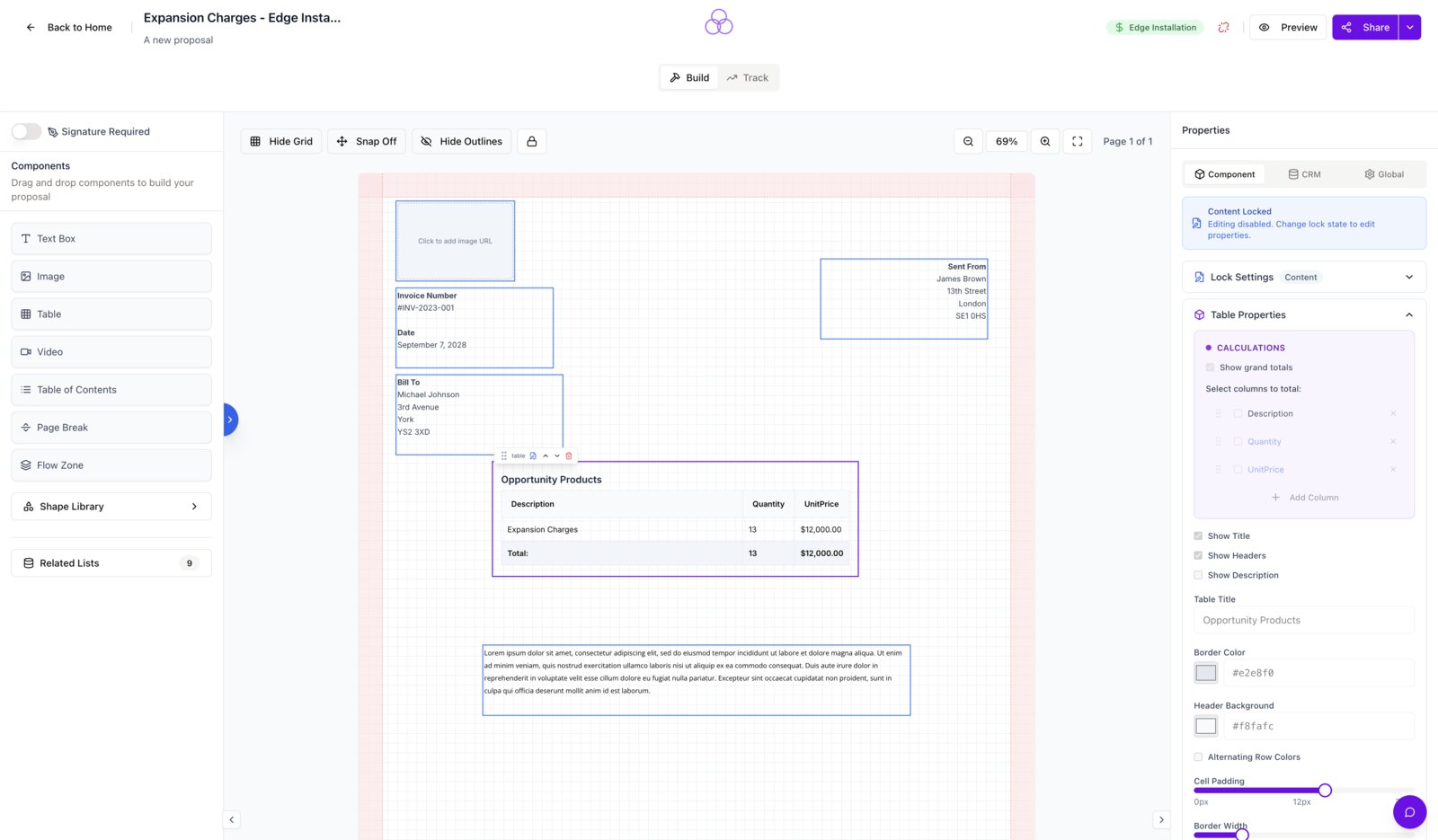Toggle the Show Headers checkbox
The width and height of the screenshot is (1438, 840).
coord(1198,555)
